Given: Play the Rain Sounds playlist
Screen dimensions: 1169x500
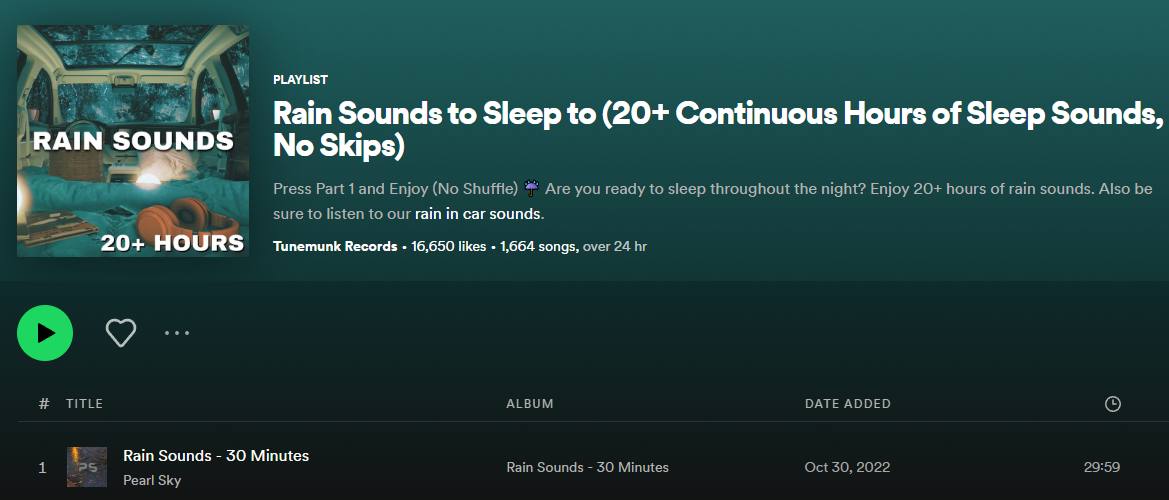Looking at the screenshot, I should coord(45,333).
